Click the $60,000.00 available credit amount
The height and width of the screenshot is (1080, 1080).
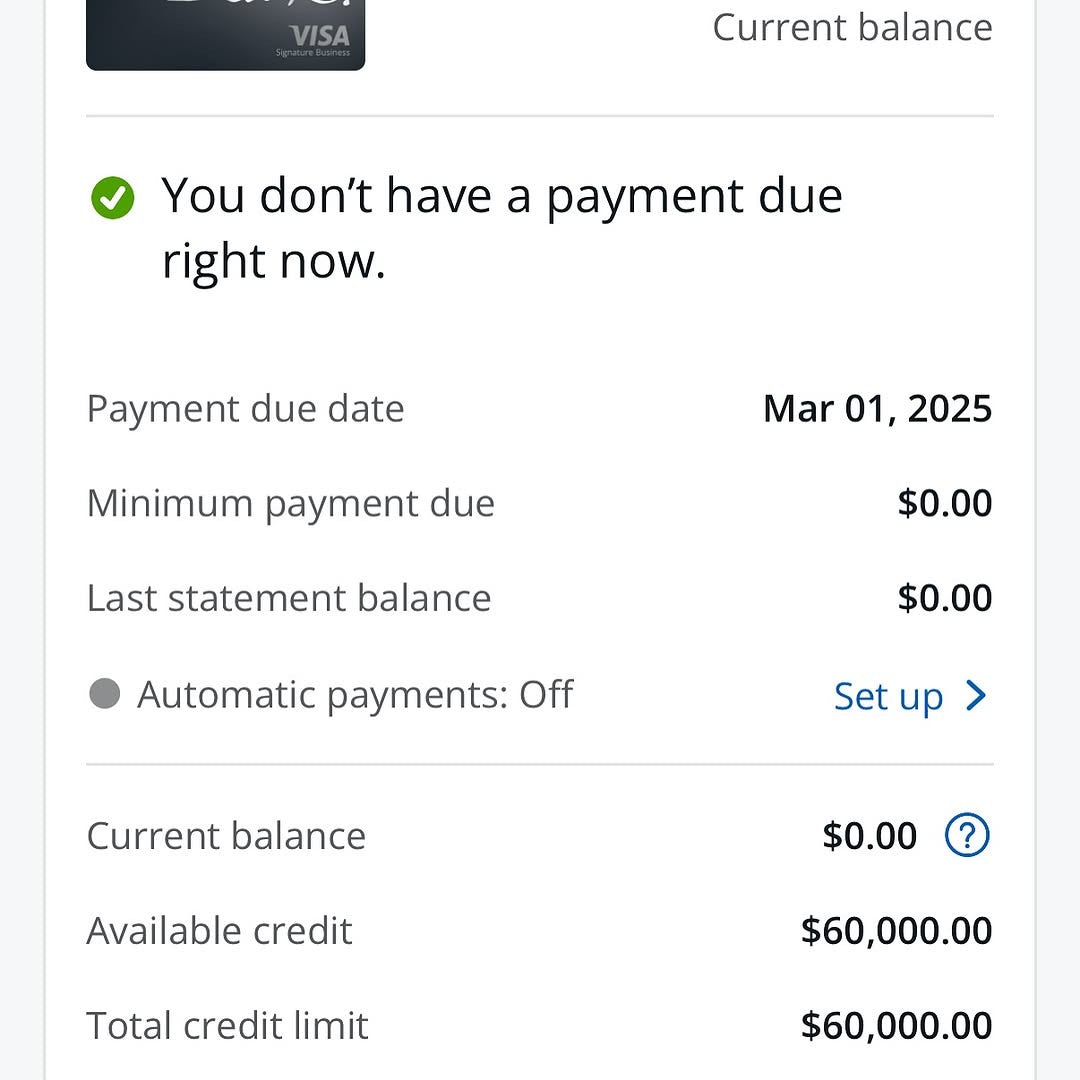click(x=896, y=931)
